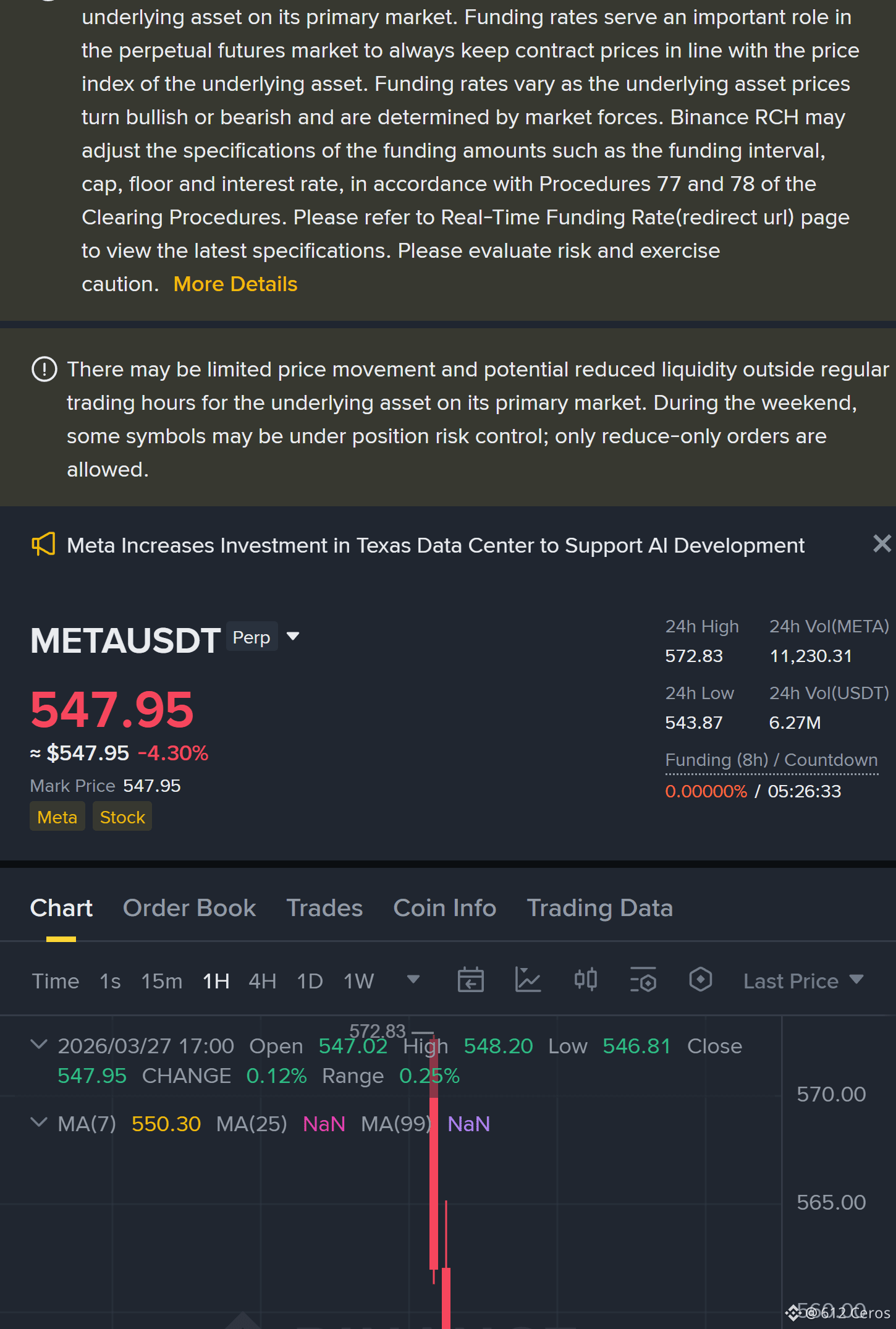Image resolution: width=896 pixels, height=1329 pixels.
Task: Click the hexagon chart preferences icon
Action: point(700,980)
